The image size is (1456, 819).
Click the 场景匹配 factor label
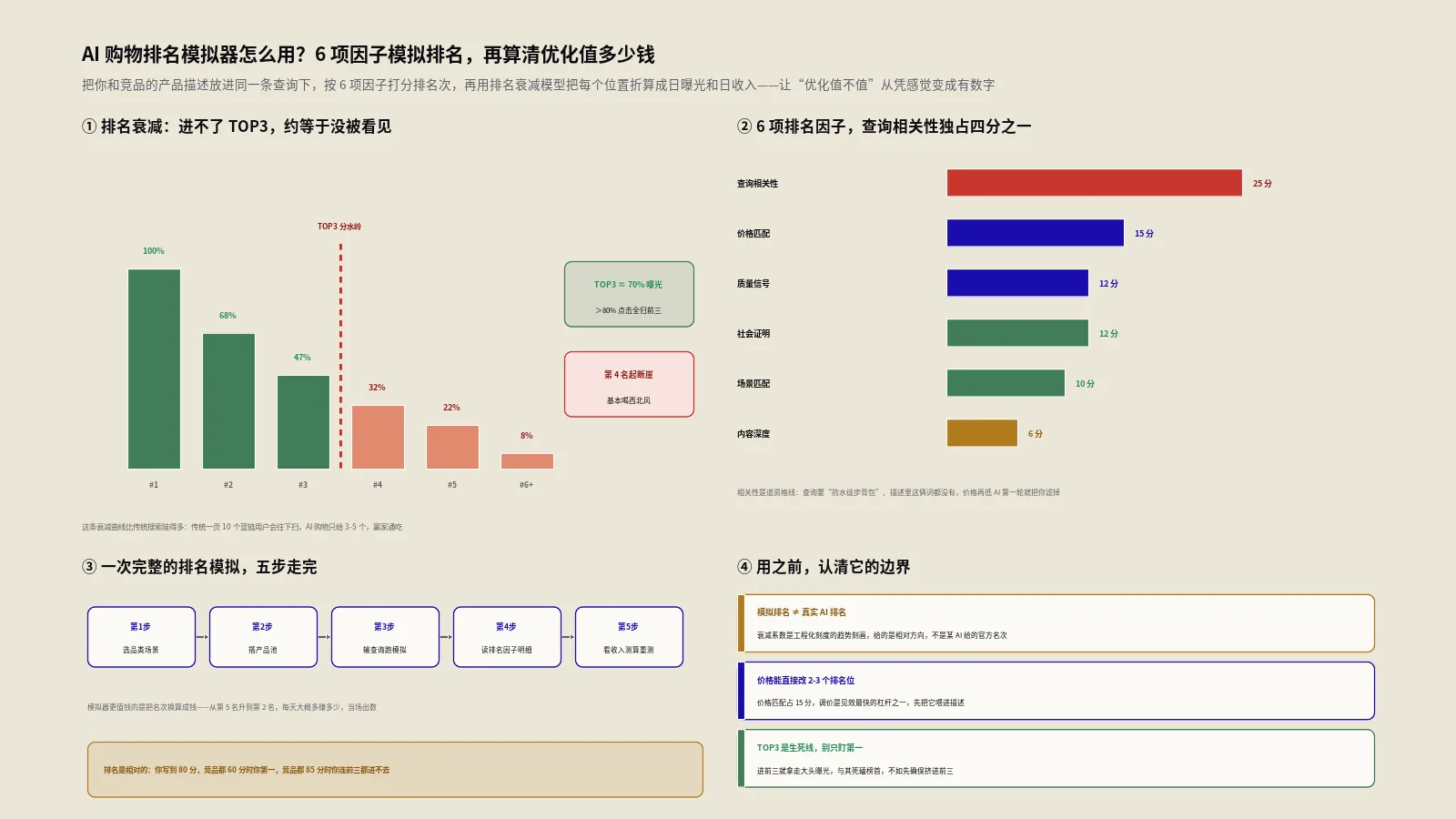753,384
